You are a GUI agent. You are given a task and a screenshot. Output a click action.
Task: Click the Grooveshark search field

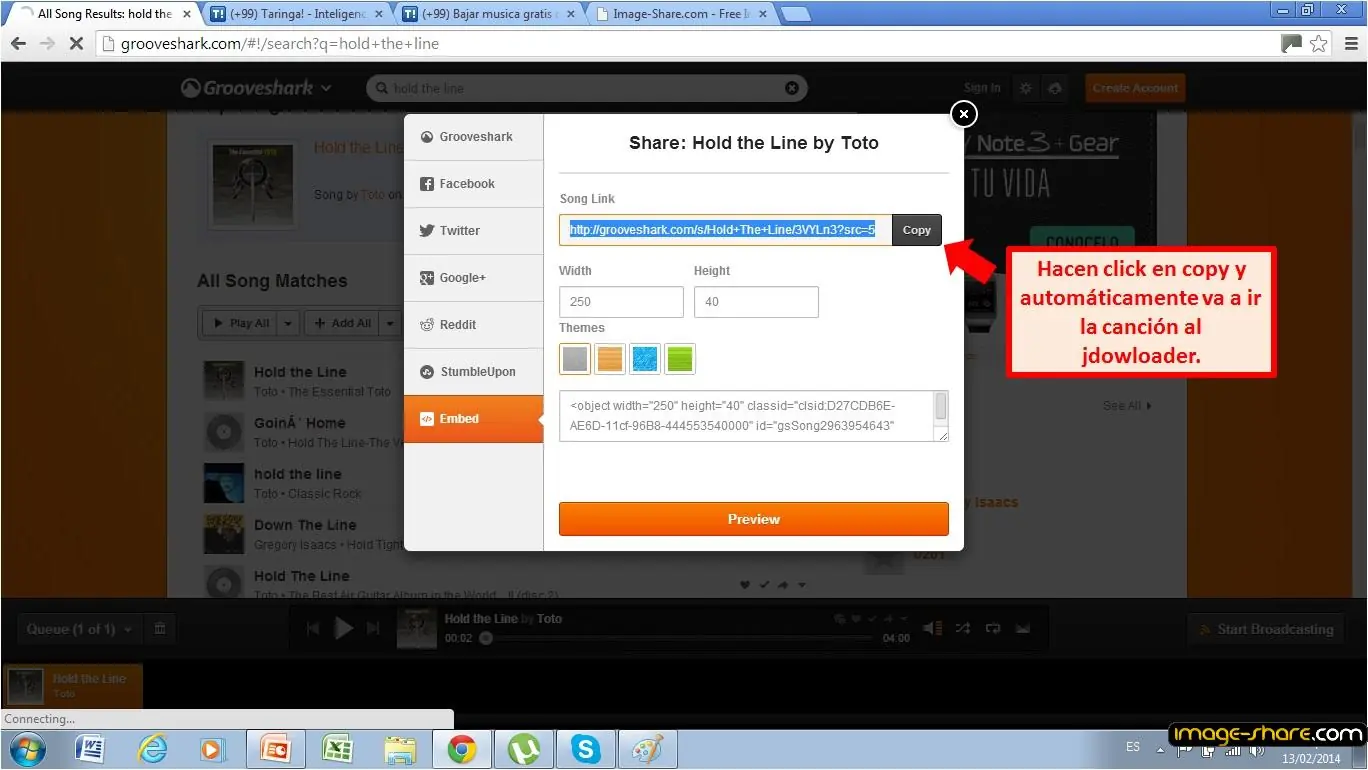pyautogui.click(x=586, y=88)
